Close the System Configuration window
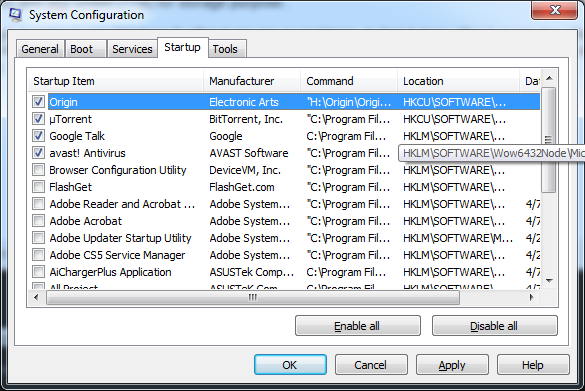Image resolution: width=585 pixels, height=391 pixels. click(x=554, y=10)
